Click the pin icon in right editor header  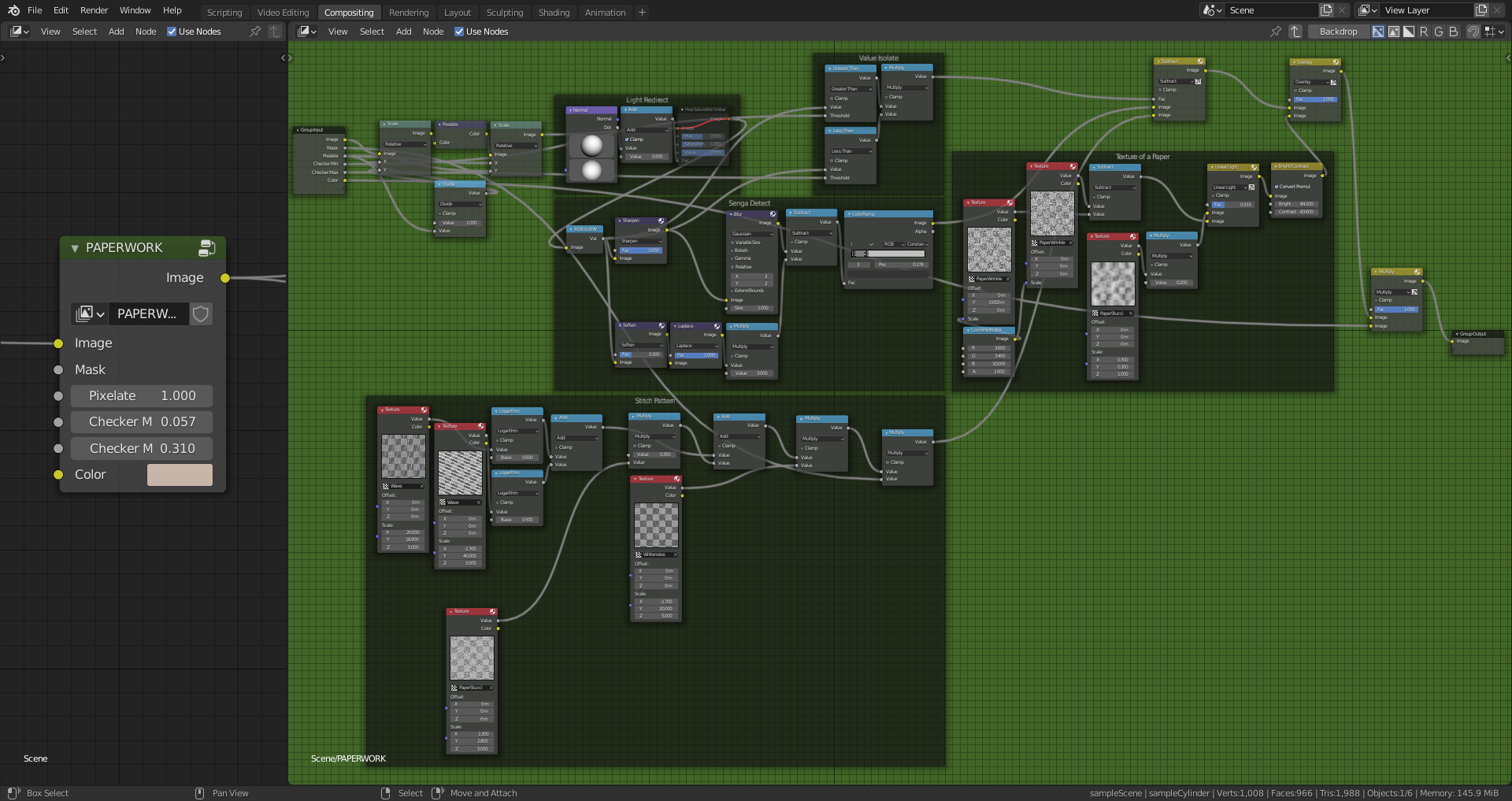(x=1276, y=32)
